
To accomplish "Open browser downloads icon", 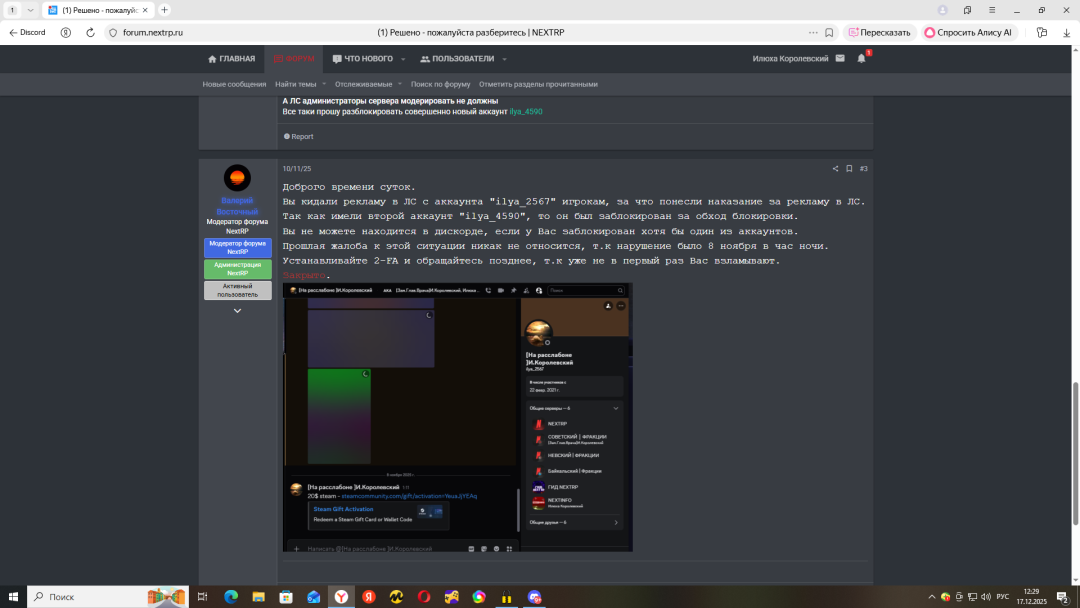I will point(1064,32).
